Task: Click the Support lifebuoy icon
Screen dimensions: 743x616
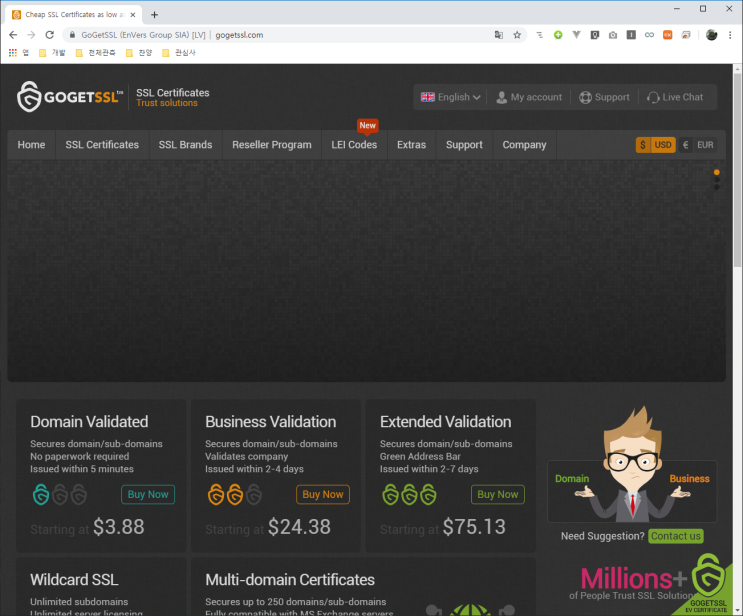Action: (x=585, y=97)
